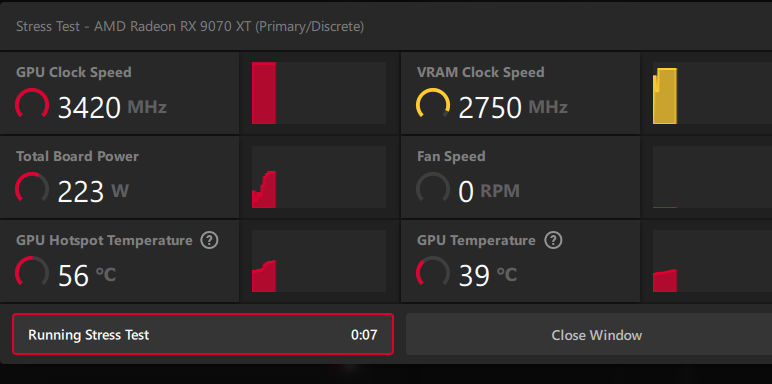Image resolution: width=772 pixels, height=384 pixels.
Task: Click the Fan Speed history graph
Action: tap(712, 177)
